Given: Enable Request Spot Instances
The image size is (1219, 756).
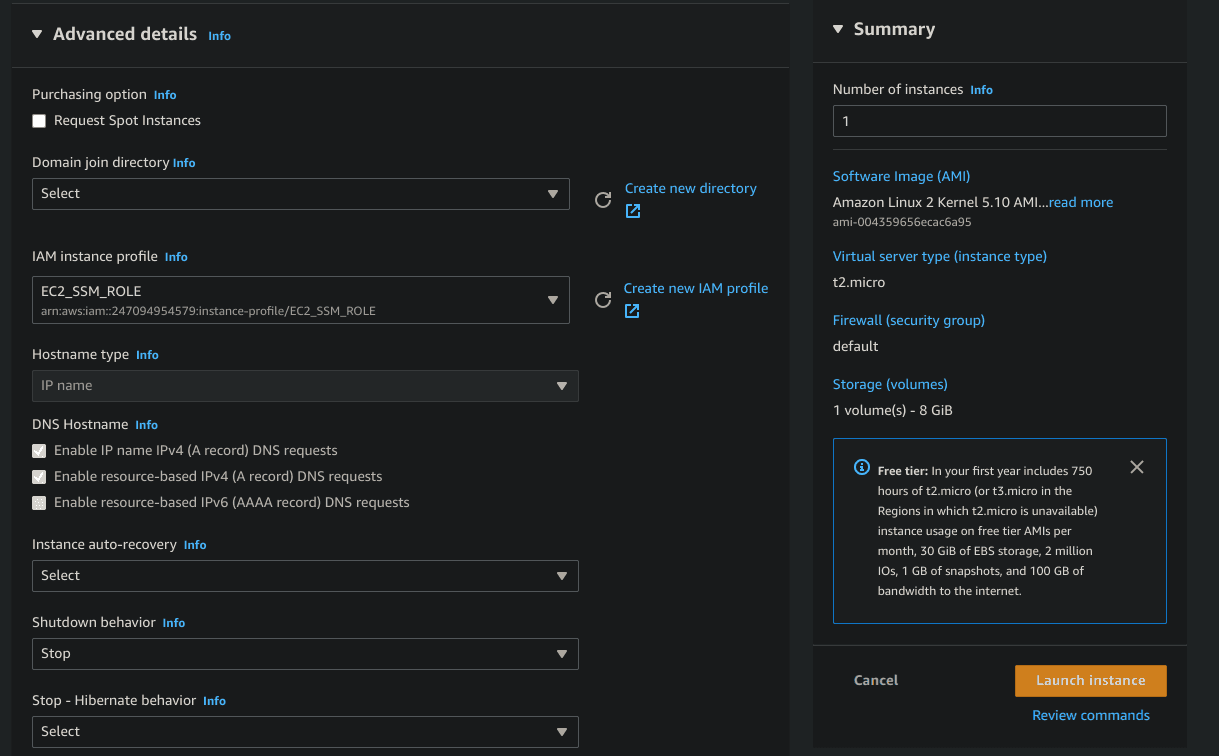Looking at the screenshot, I should 38,120.
